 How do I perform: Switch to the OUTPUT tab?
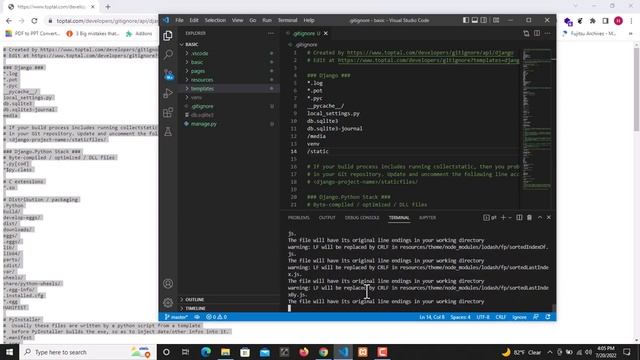(x=327, y=218)
